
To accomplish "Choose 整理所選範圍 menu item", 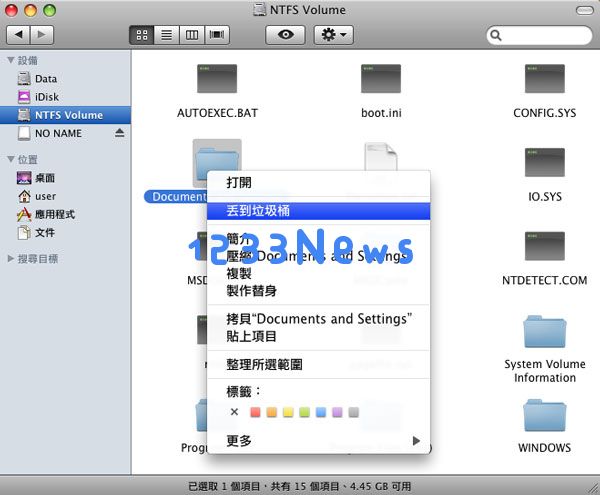I will point(318,364).
